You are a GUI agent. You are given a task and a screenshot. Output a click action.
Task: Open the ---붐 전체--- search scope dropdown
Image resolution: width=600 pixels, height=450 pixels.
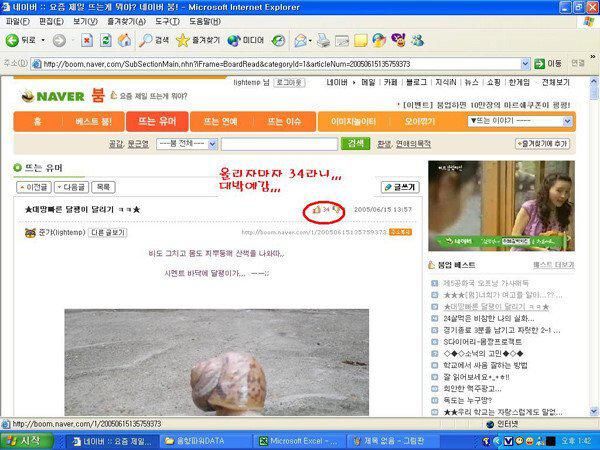[187, 144]
